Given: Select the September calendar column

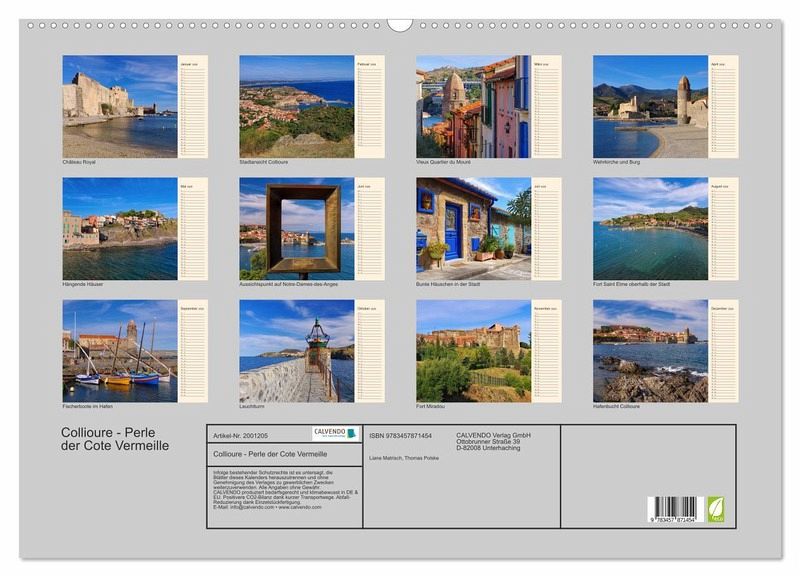Looking at the screenshot, I should pos(193,350).
